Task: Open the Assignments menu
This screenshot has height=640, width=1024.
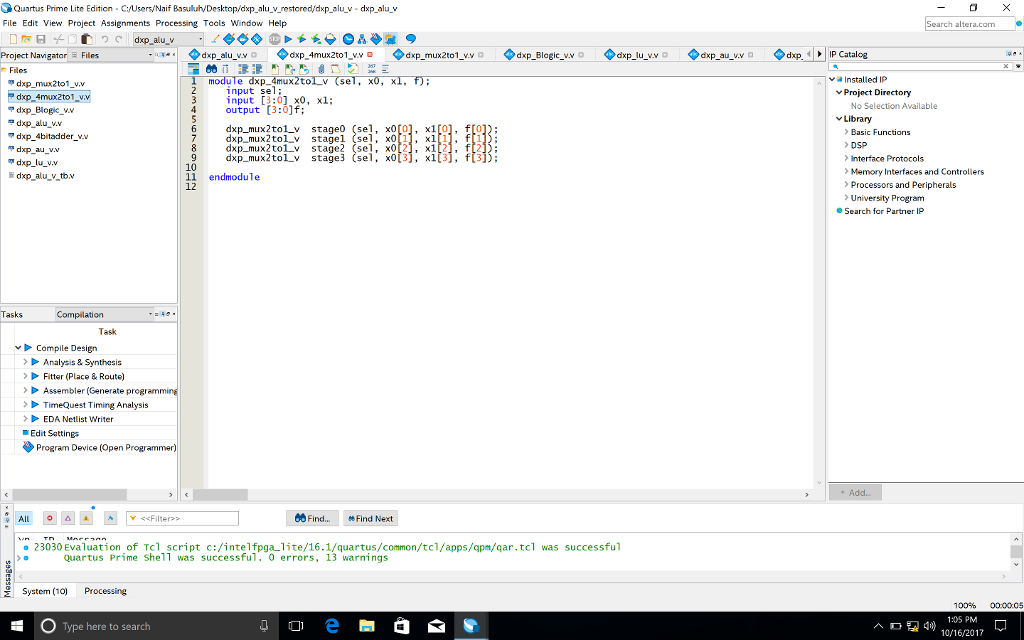Action: pos(125,23)
